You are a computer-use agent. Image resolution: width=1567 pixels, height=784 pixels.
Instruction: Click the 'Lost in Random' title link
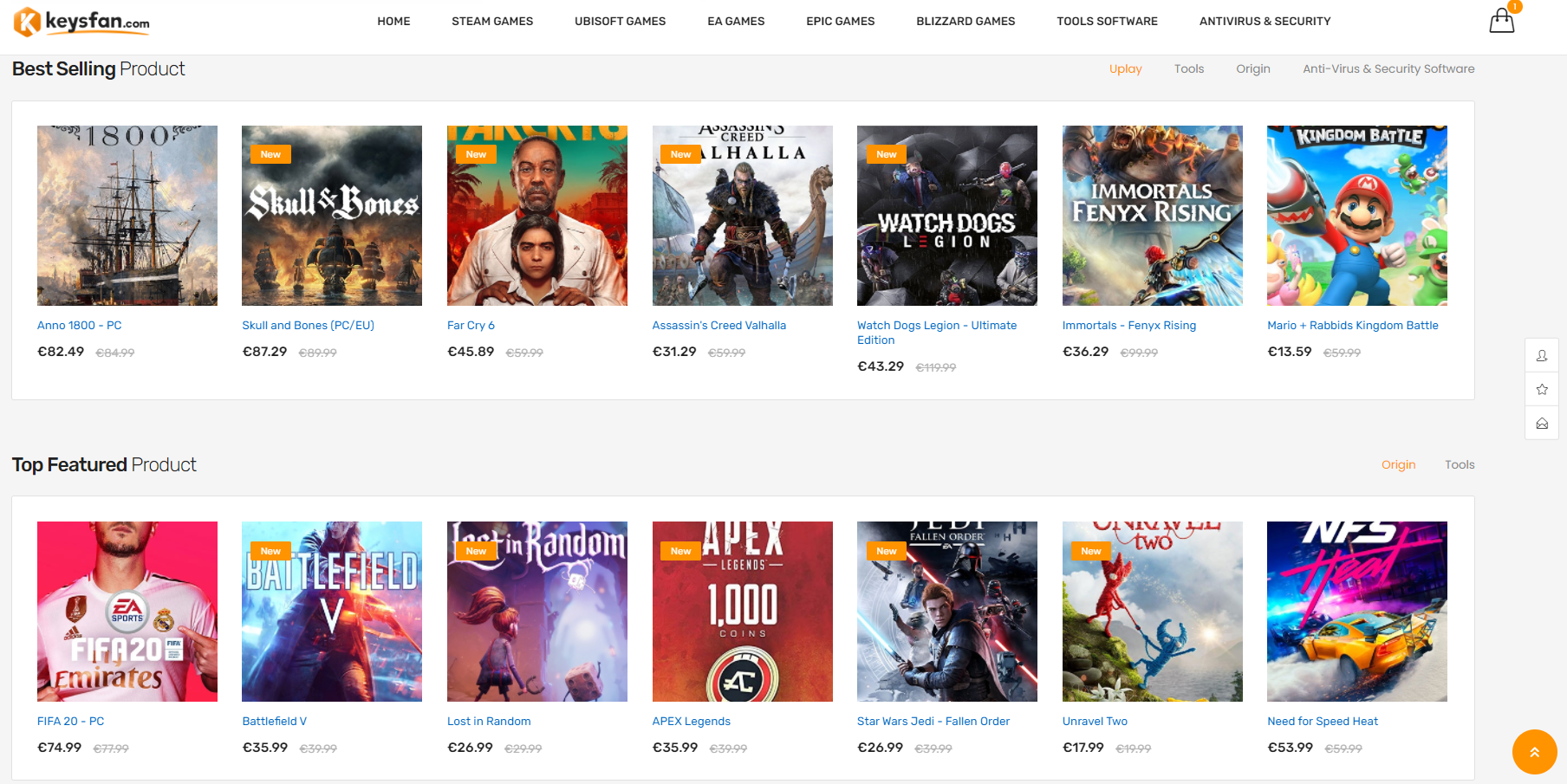point(489,722)
